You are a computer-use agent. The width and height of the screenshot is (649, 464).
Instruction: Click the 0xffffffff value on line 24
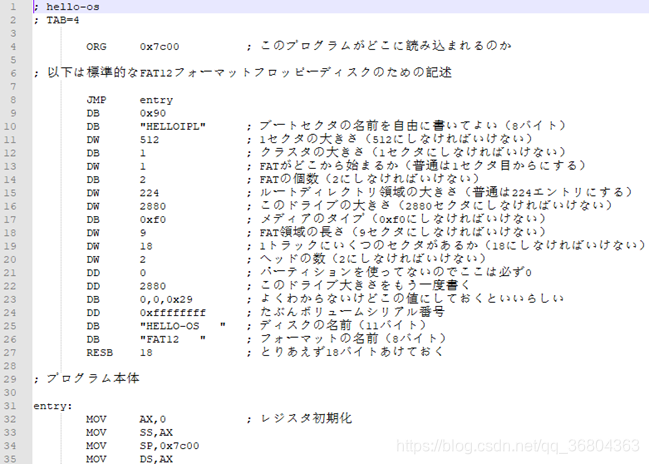pyautogui.click(x=173, y=313)
